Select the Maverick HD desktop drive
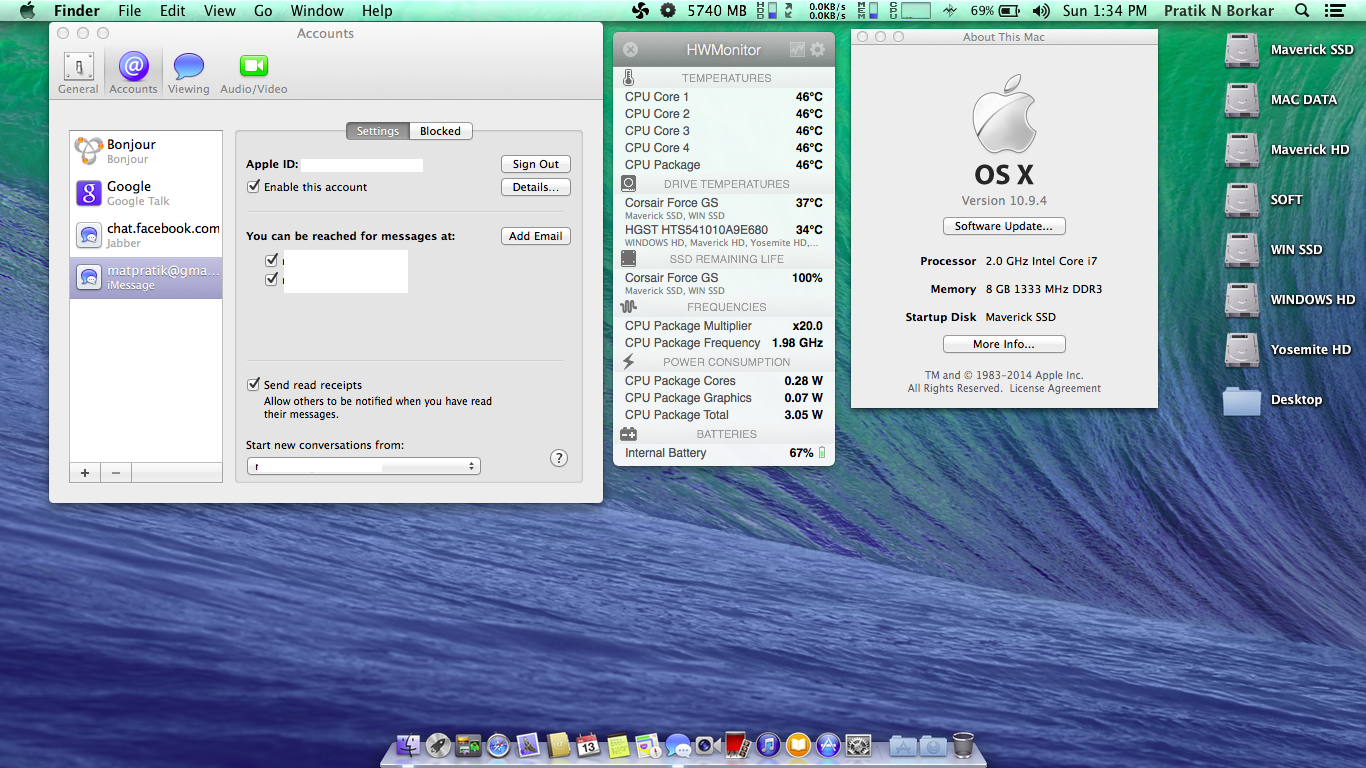Viewport: 1366px width, 768px height. point(1242,150)
